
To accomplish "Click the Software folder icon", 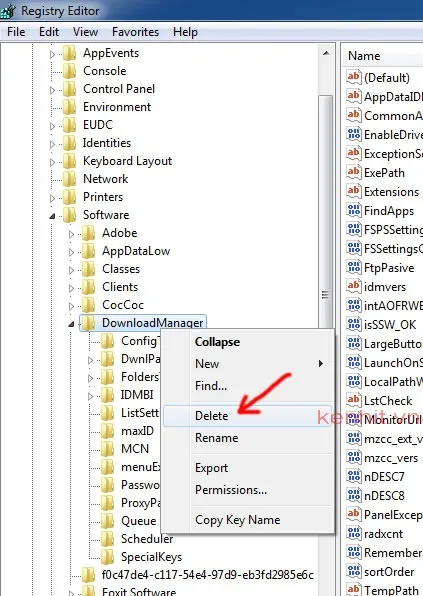I will point(70,215).
